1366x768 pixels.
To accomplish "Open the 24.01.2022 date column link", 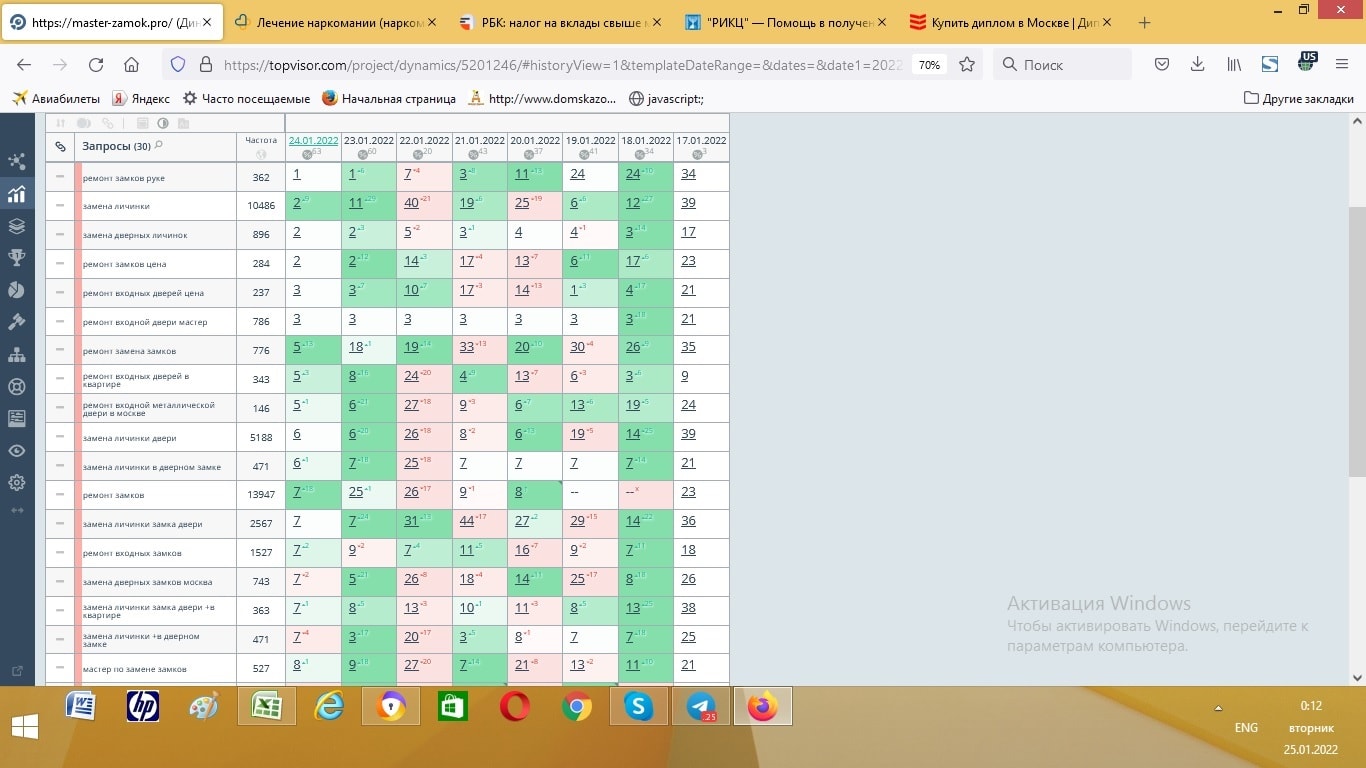I will [x=313, y=141].
